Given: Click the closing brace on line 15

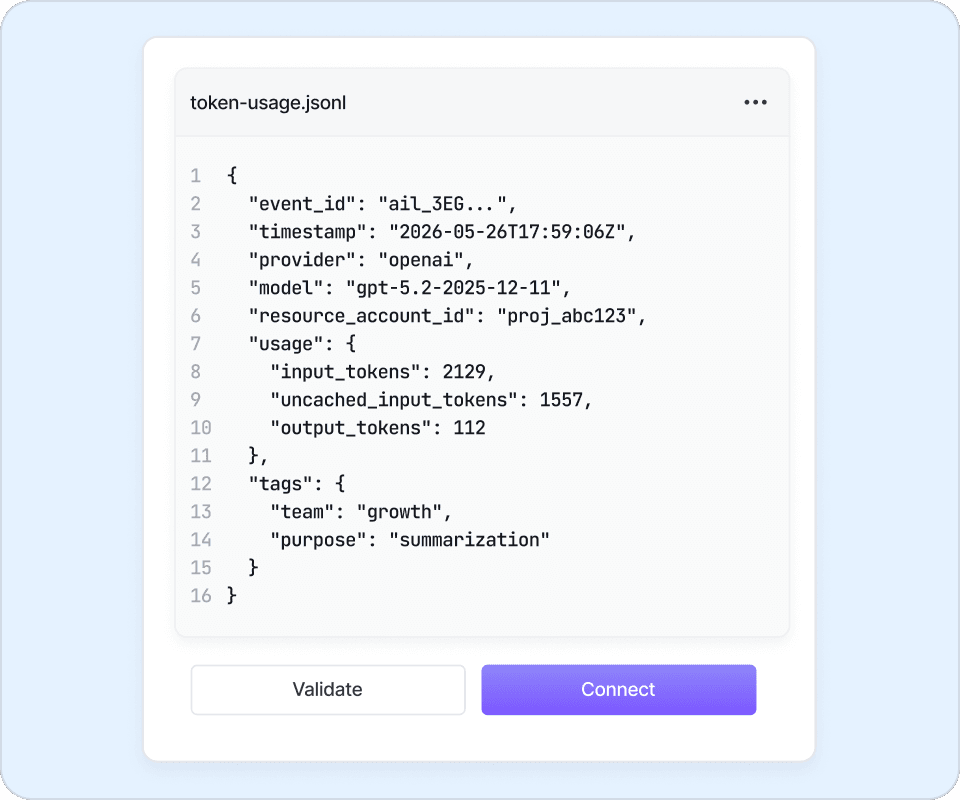Looking at the screenshot, I should tap(253, 567).
